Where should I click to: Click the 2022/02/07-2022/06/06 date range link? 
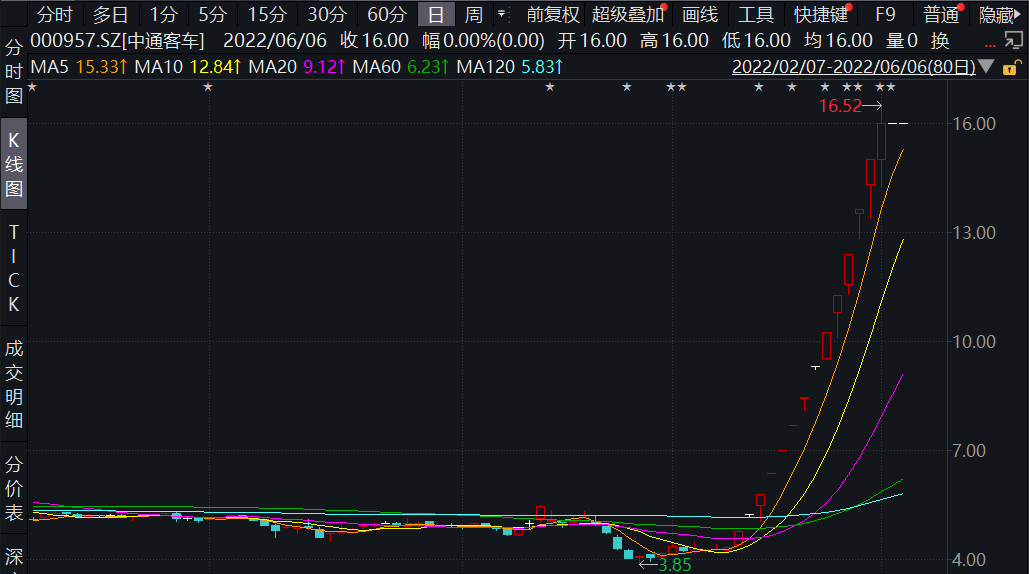click(853, 67)
